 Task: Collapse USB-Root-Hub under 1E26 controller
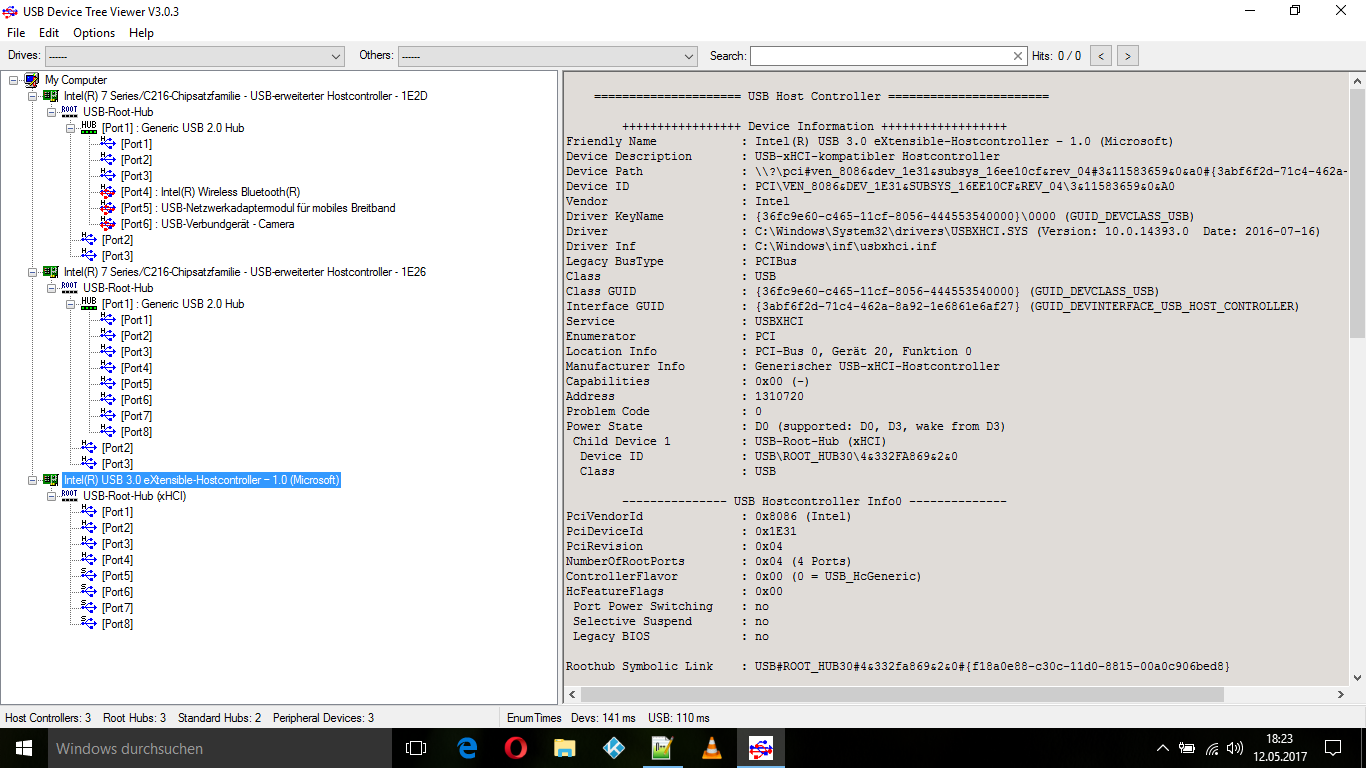(51, 288)
